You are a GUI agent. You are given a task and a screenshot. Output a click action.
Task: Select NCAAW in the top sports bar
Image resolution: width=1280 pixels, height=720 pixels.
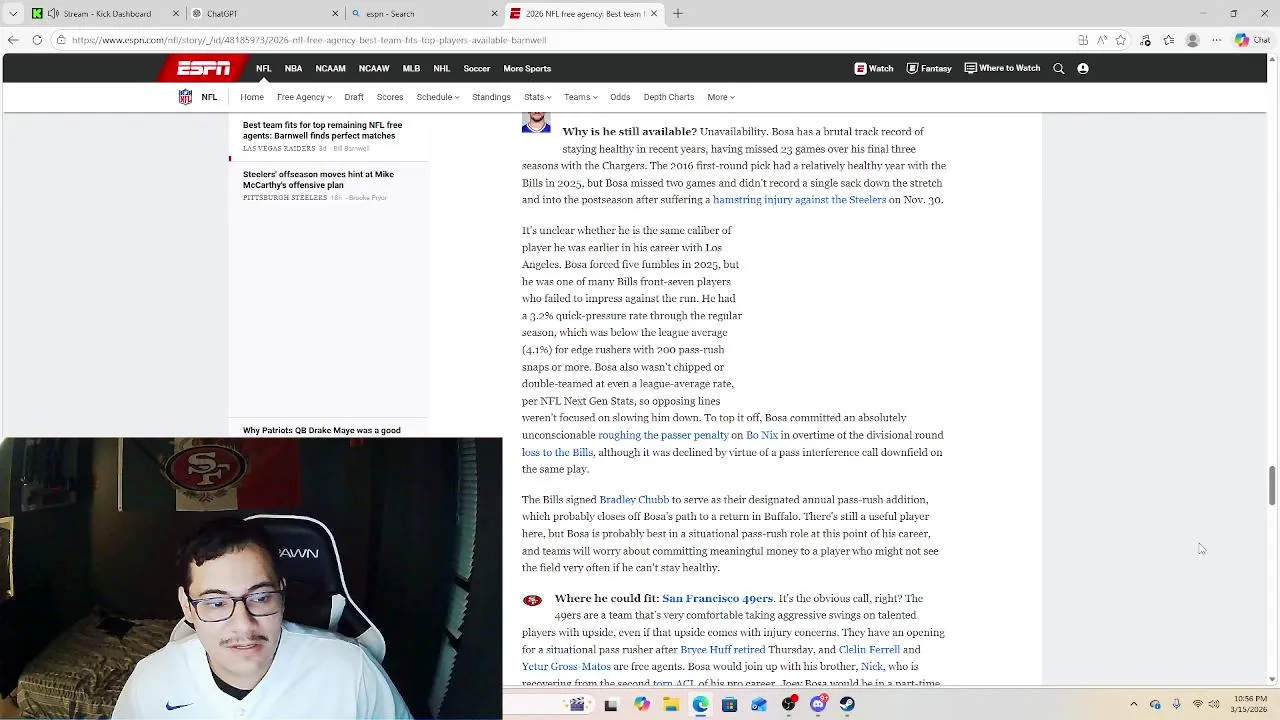click(x=374, y=68)
